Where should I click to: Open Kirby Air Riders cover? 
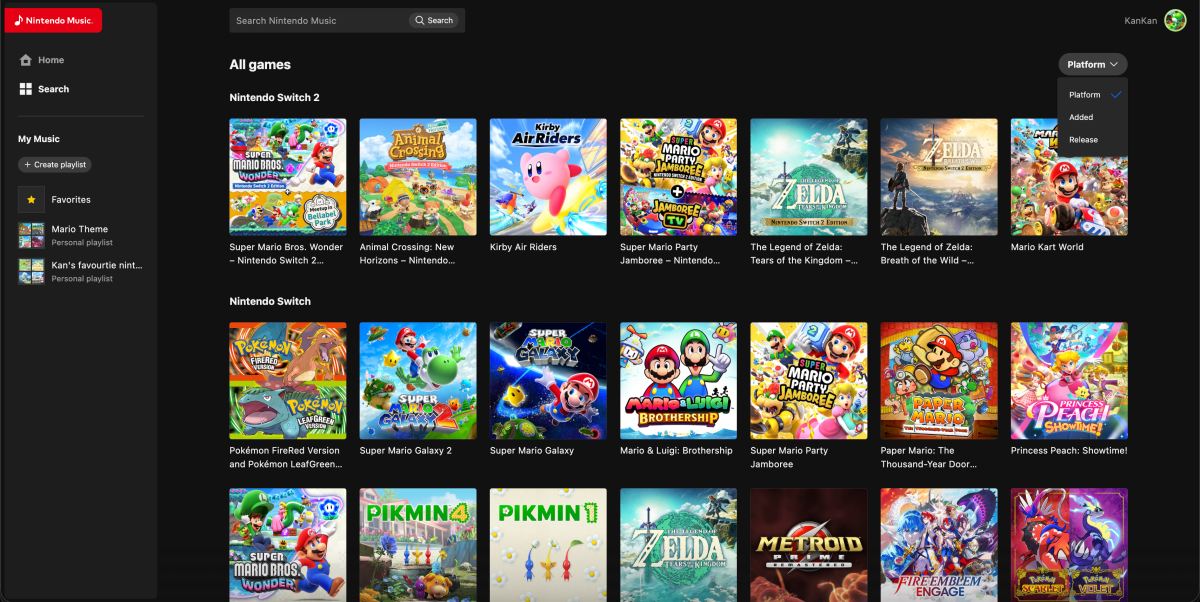point(548,177)
